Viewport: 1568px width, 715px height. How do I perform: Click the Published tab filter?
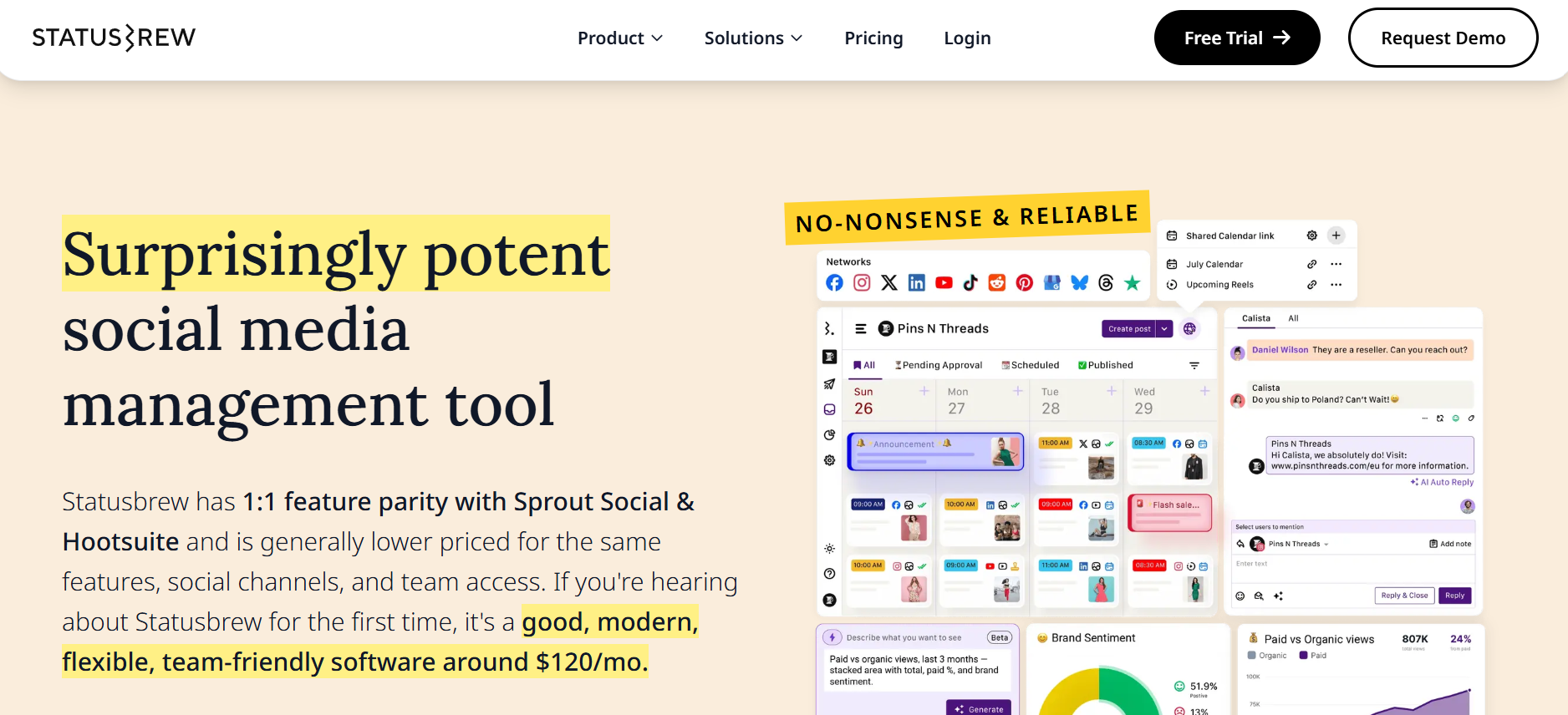(1105, 365)
